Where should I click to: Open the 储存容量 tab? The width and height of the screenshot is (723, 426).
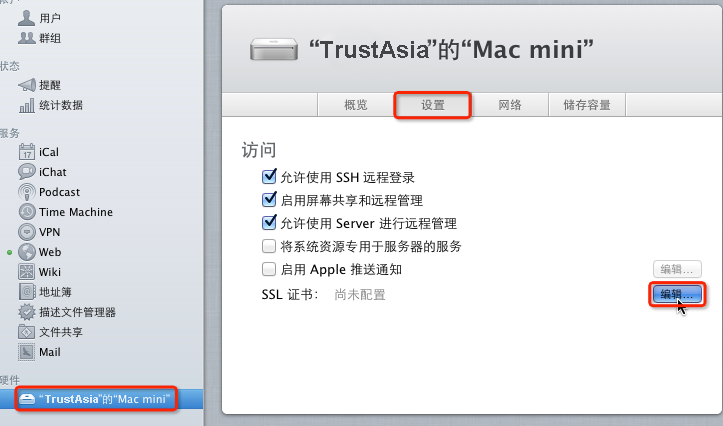[x=587, y=105]
